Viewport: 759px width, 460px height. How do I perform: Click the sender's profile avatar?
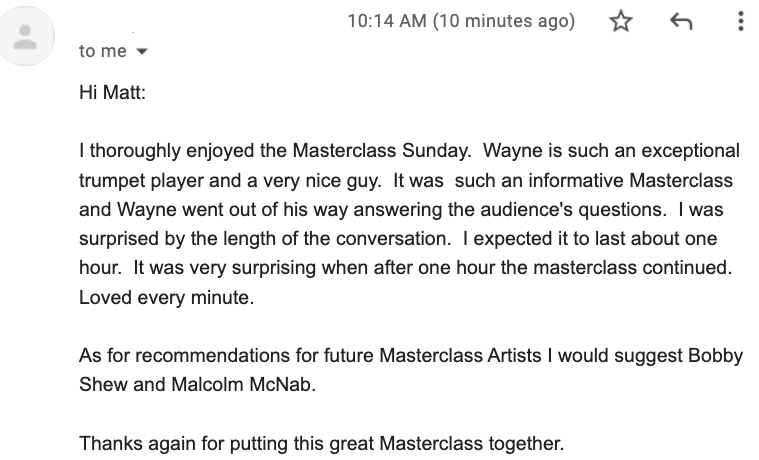tap(26, 38)
